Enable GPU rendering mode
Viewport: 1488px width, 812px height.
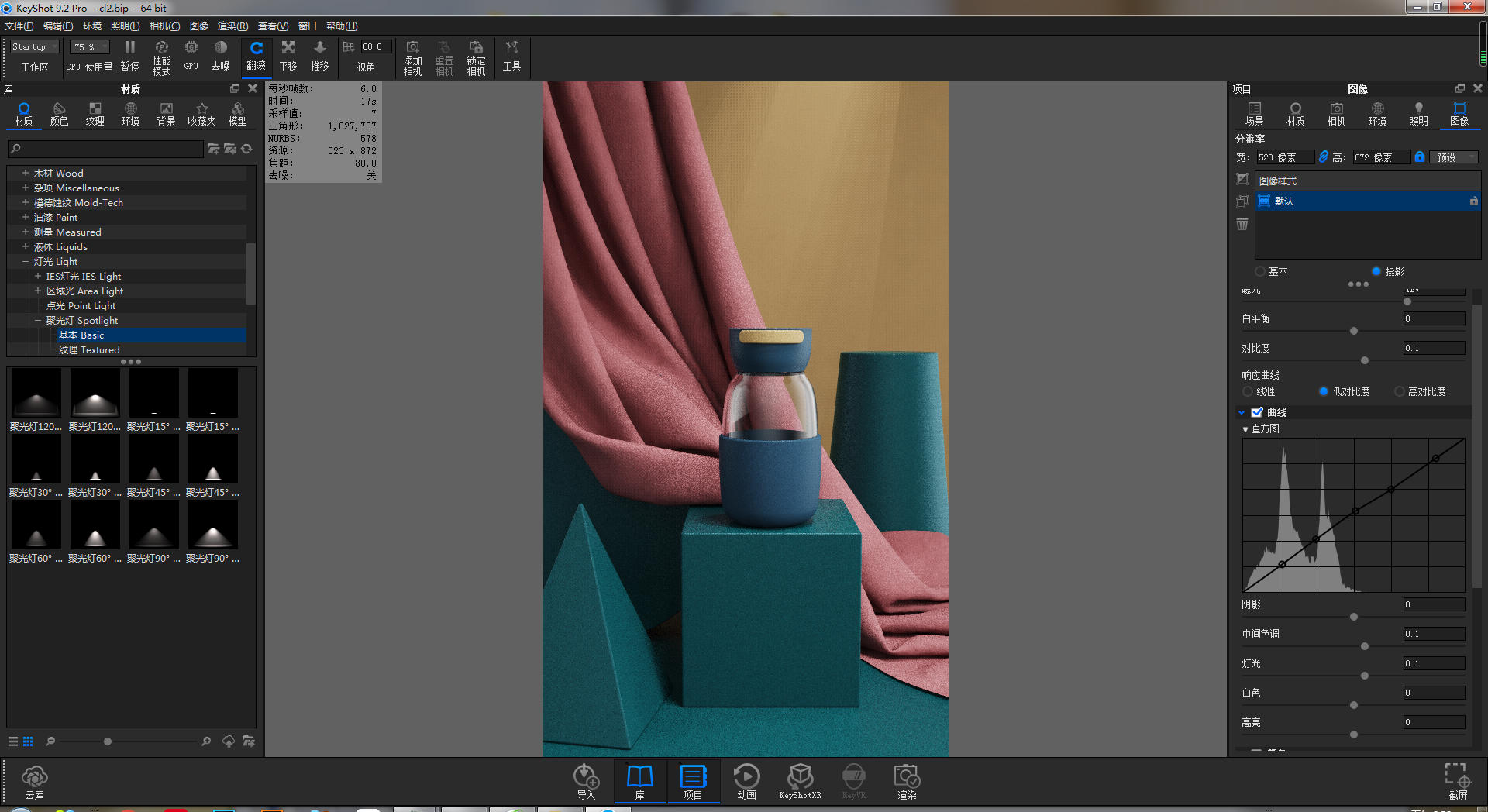coord(191,56)
